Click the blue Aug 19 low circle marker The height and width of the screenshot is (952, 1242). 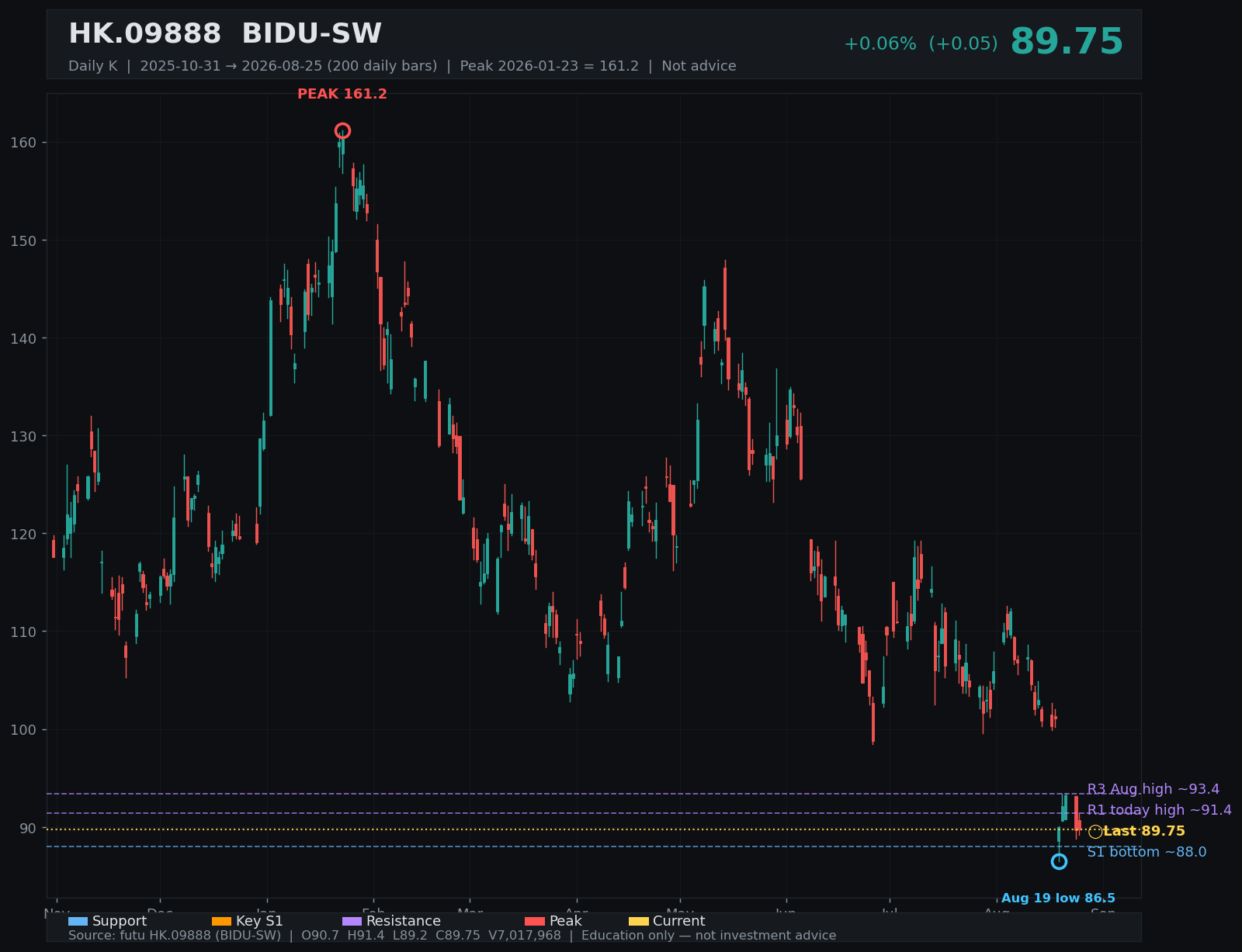(1059, 861)
